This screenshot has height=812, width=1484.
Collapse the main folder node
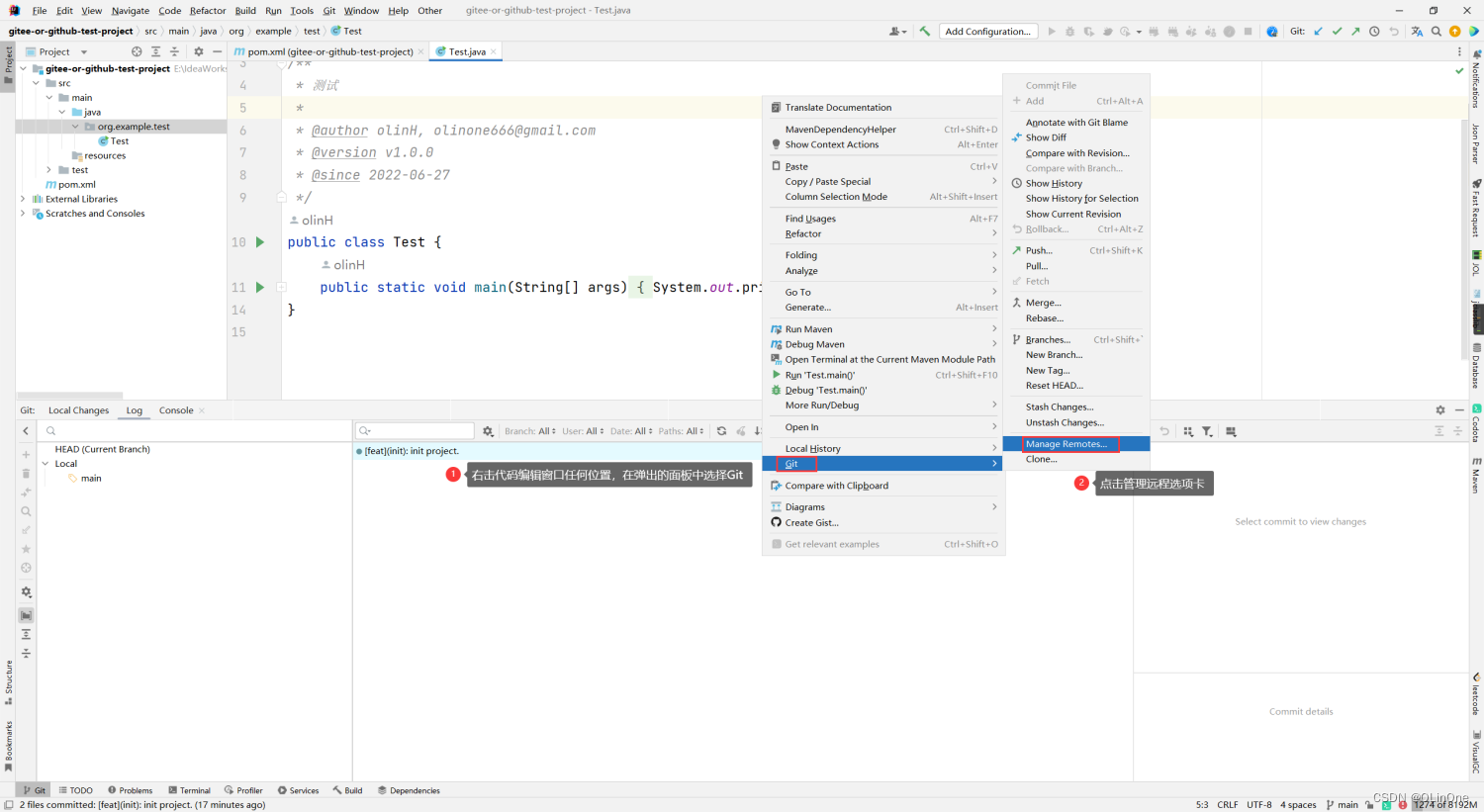(x=48, y=98)
